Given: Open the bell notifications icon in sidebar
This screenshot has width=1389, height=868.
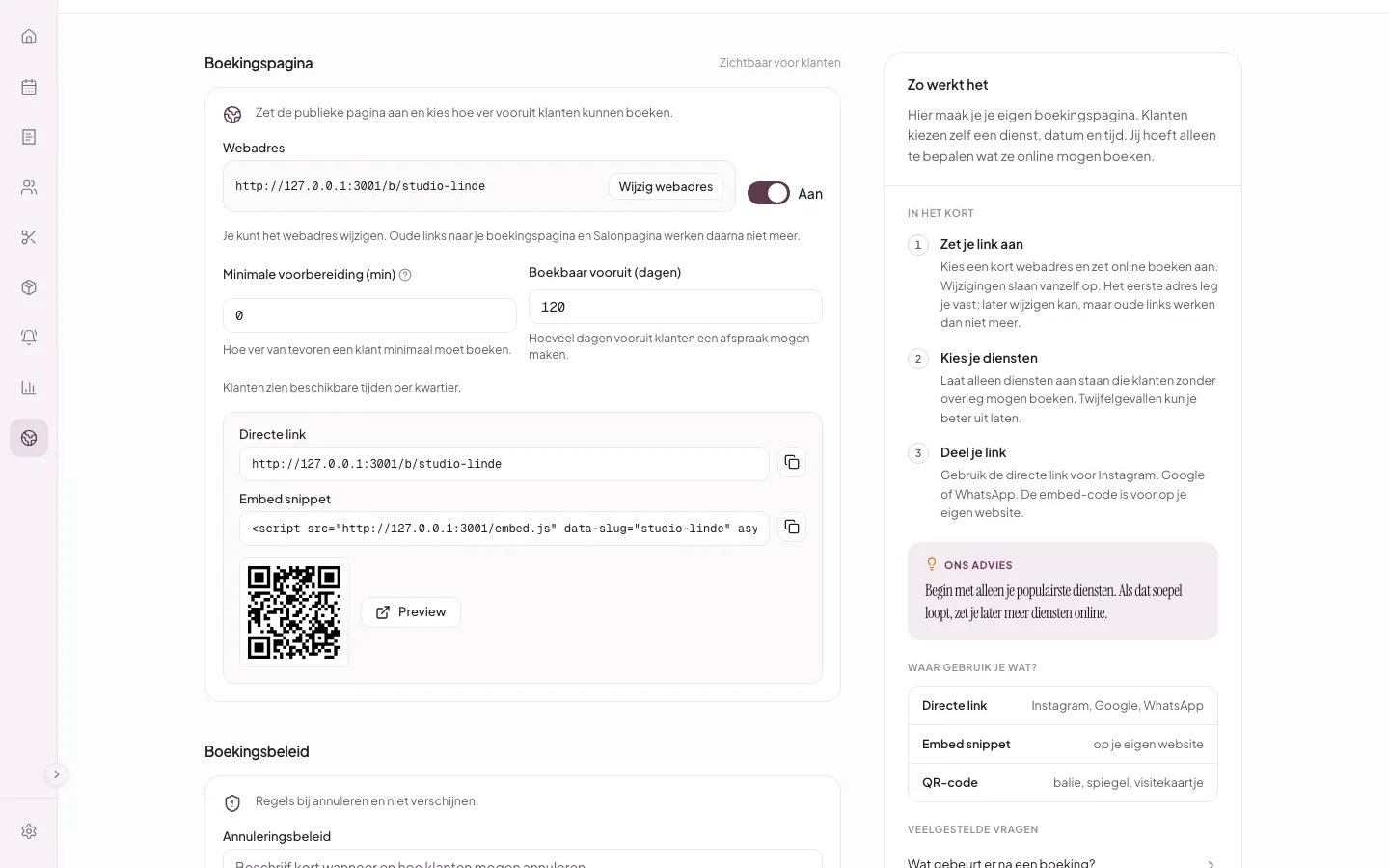Looking at the screenshot, I should (29, 338).
